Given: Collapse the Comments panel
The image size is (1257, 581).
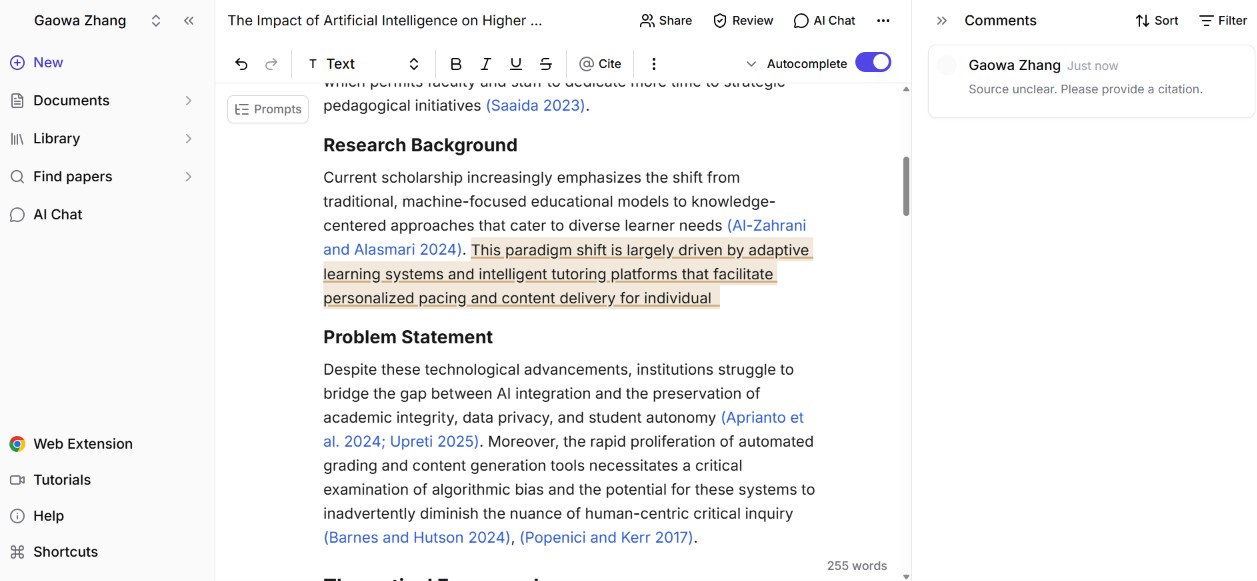Looking at the screenshot, I should pos(942,20).
